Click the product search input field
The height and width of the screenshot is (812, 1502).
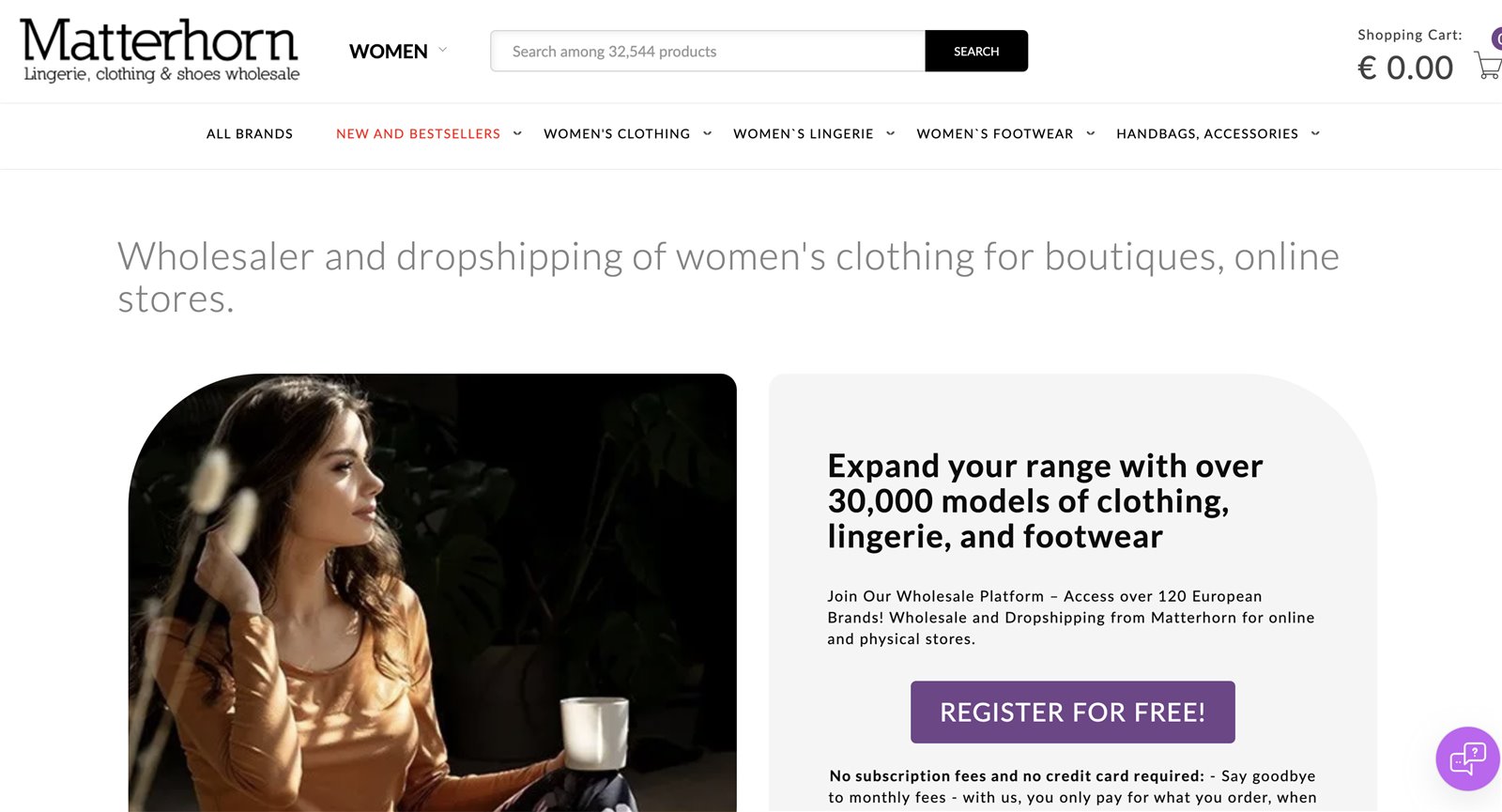point(708,52)
